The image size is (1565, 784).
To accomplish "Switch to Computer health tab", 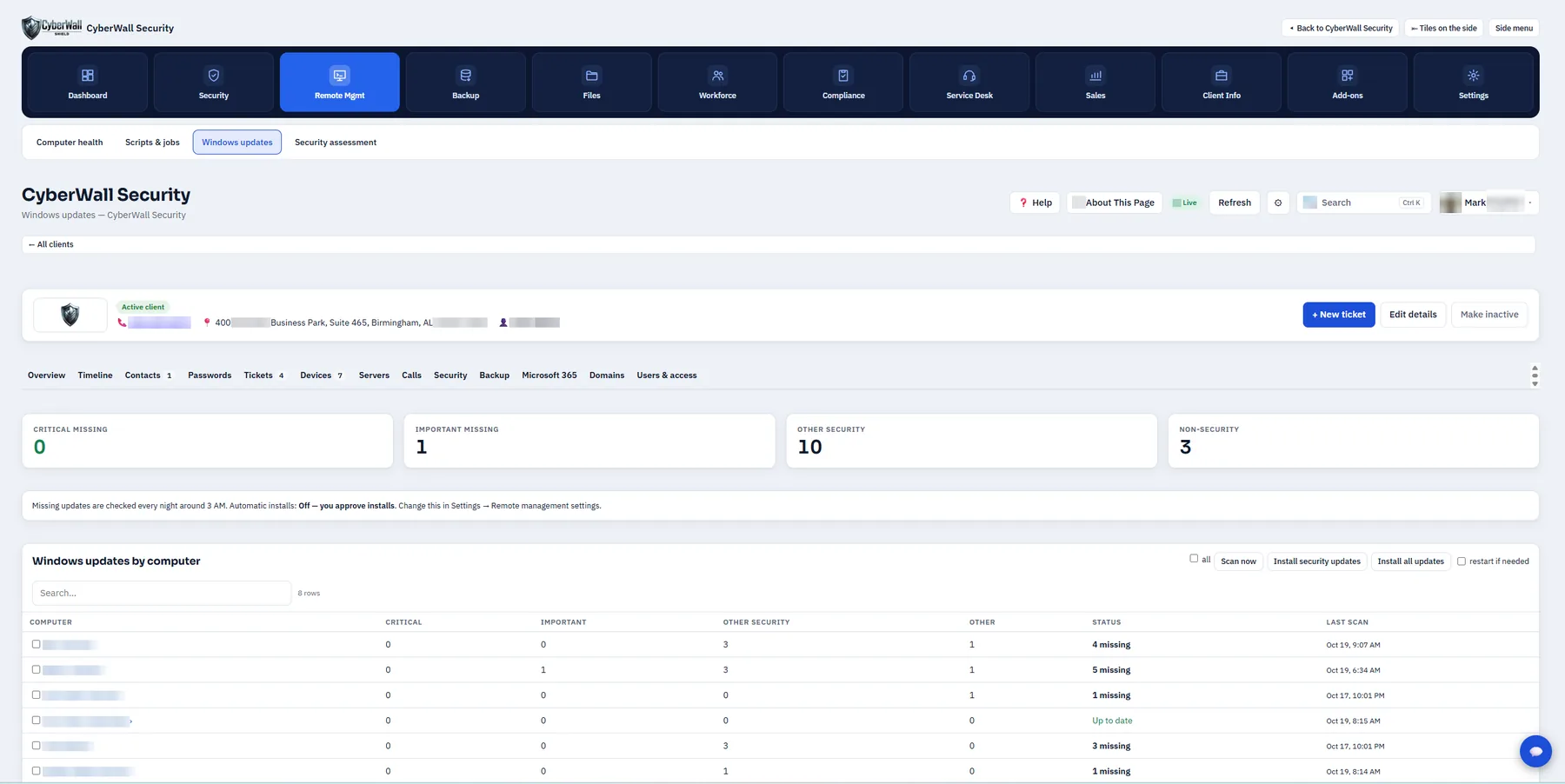I will tap(70, 143).
